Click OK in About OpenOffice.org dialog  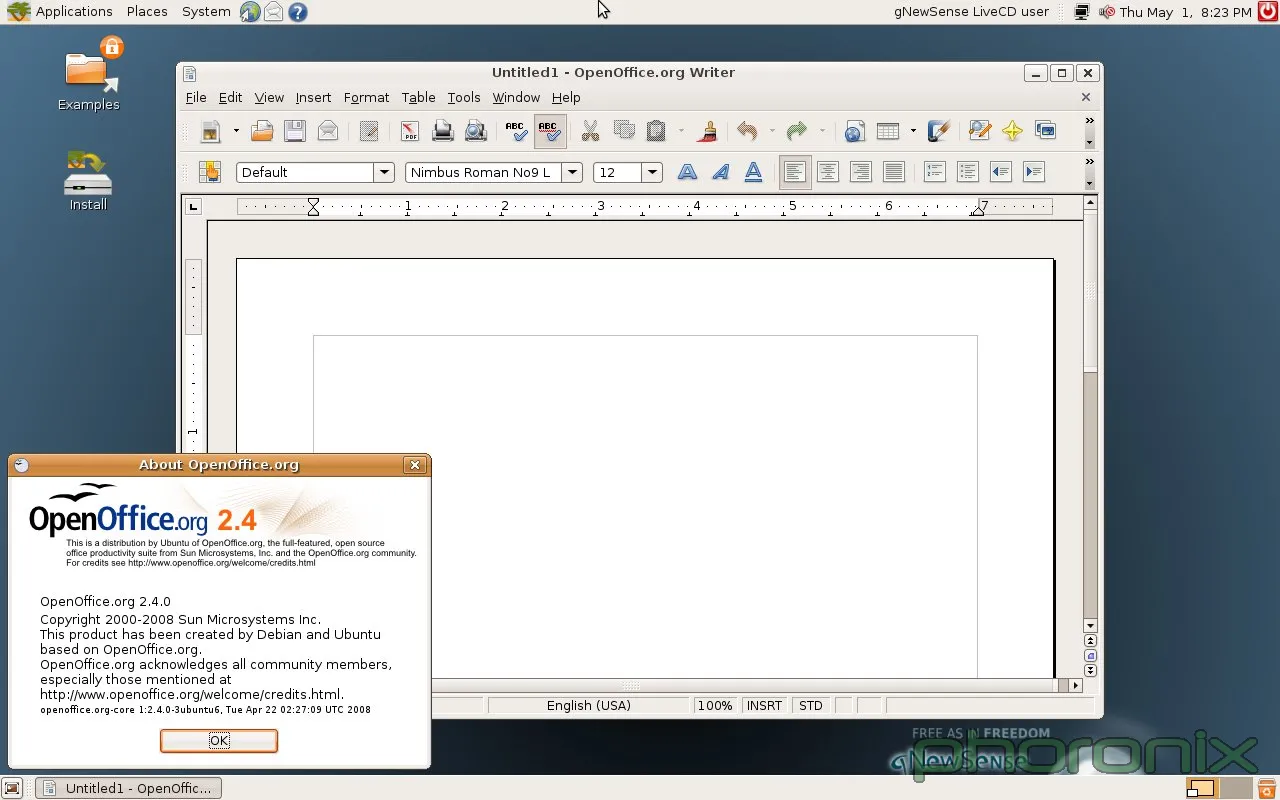pyautogui.click(x=219, y=740)
